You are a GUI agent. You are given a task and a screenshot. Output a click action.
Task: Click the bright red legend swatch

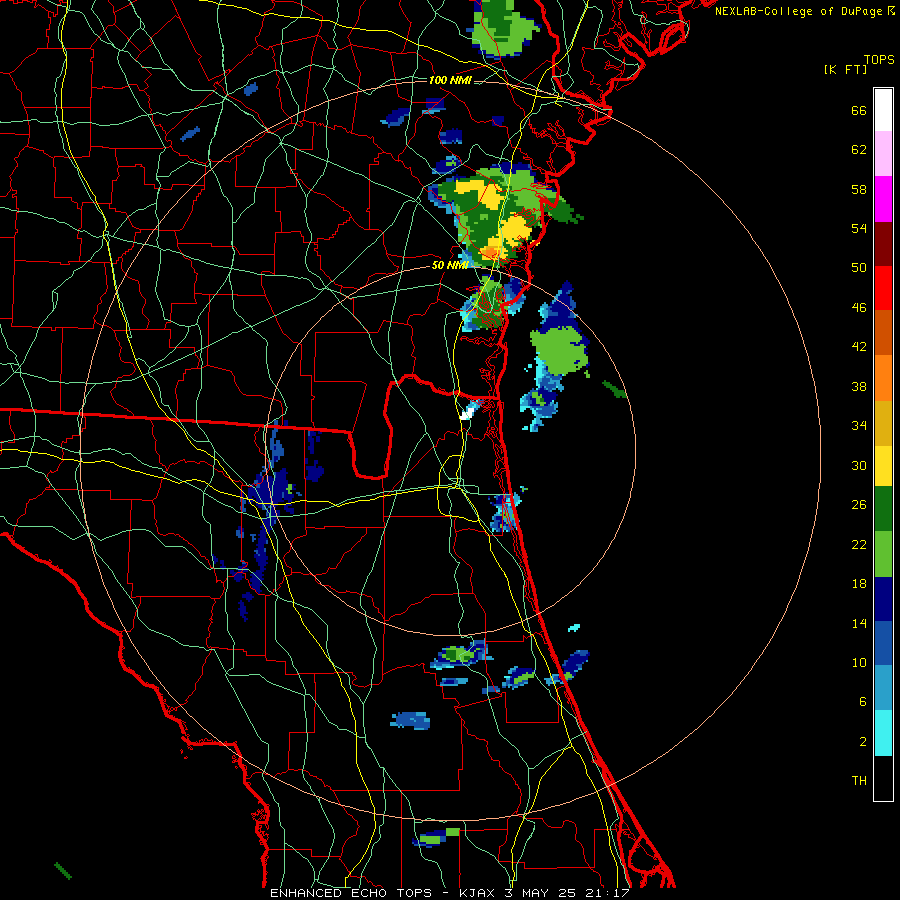pos(883,288)
